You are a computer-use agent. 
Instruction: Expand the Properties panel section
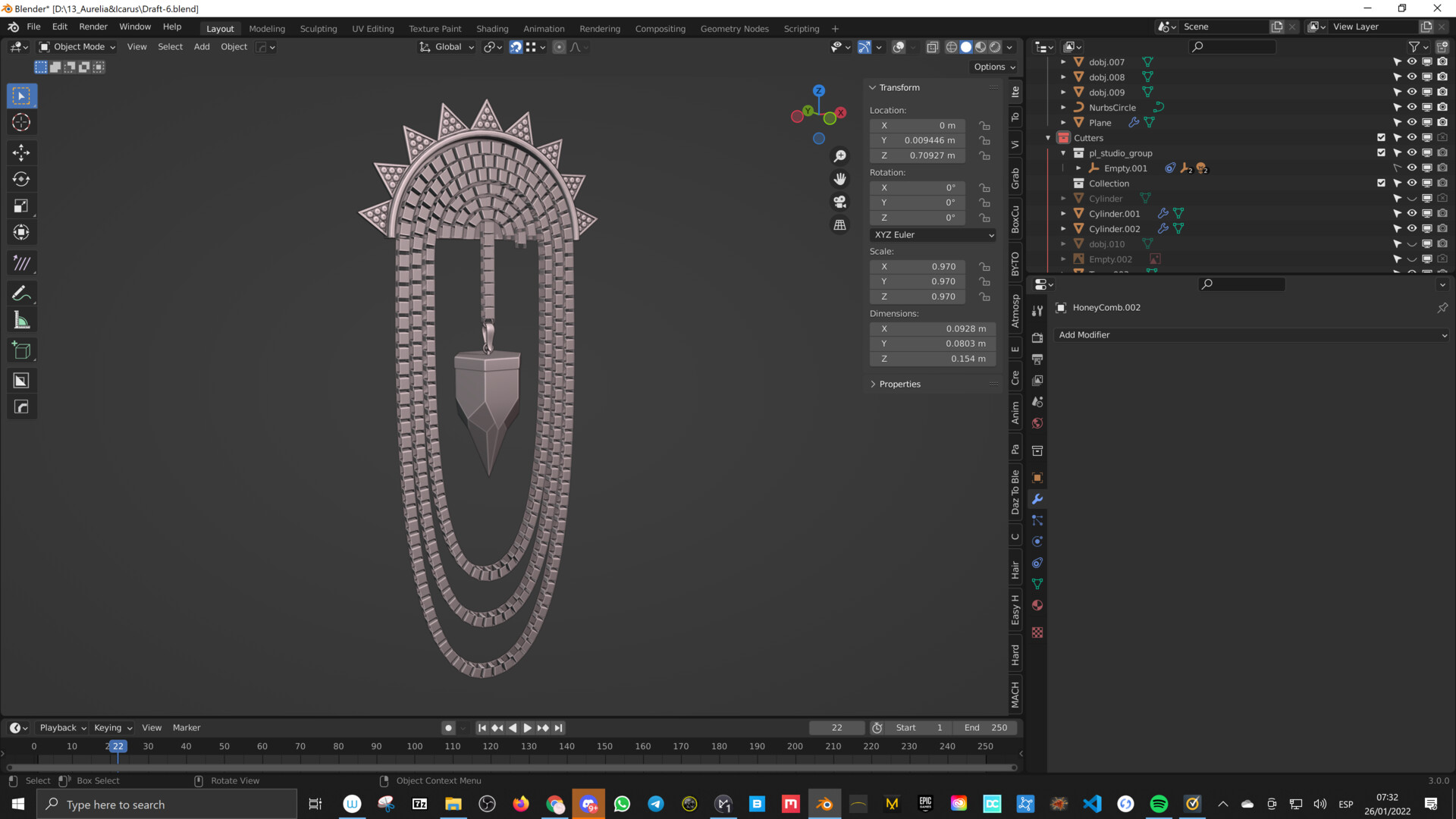[899, 384]
